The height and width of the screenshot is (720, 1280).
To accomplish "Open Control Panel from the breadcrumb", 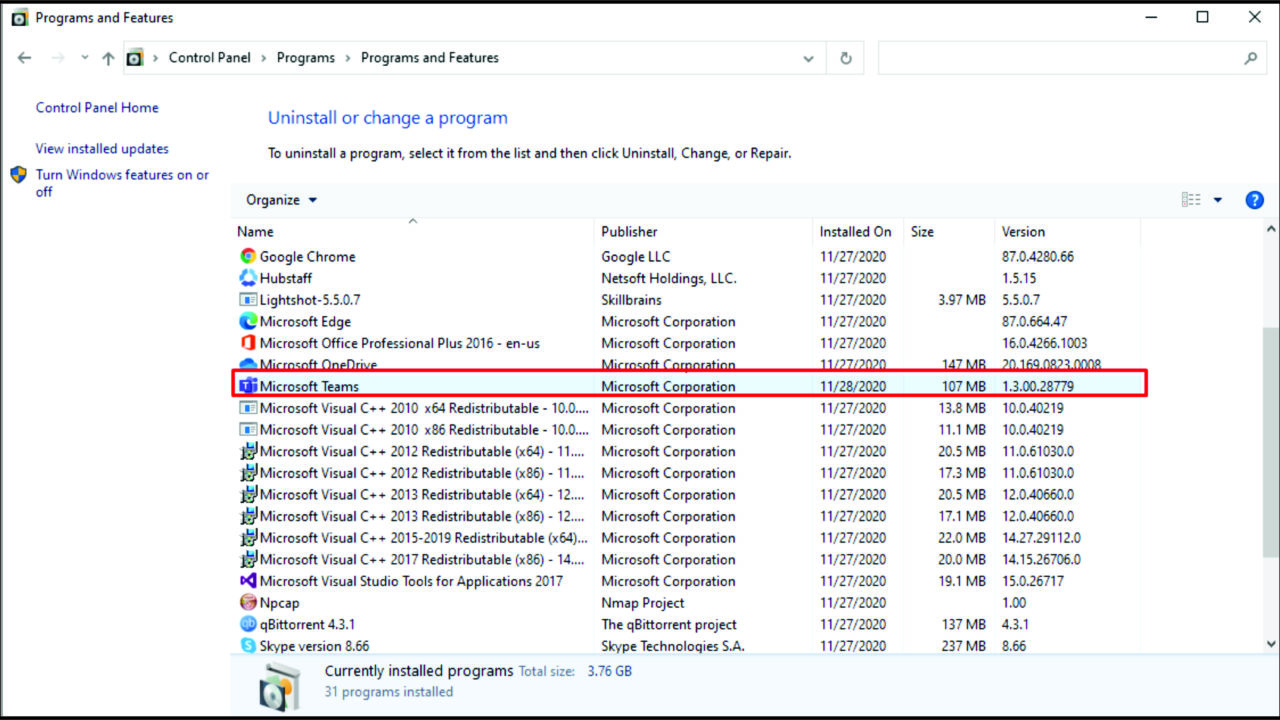I will (x=210, y=58).
